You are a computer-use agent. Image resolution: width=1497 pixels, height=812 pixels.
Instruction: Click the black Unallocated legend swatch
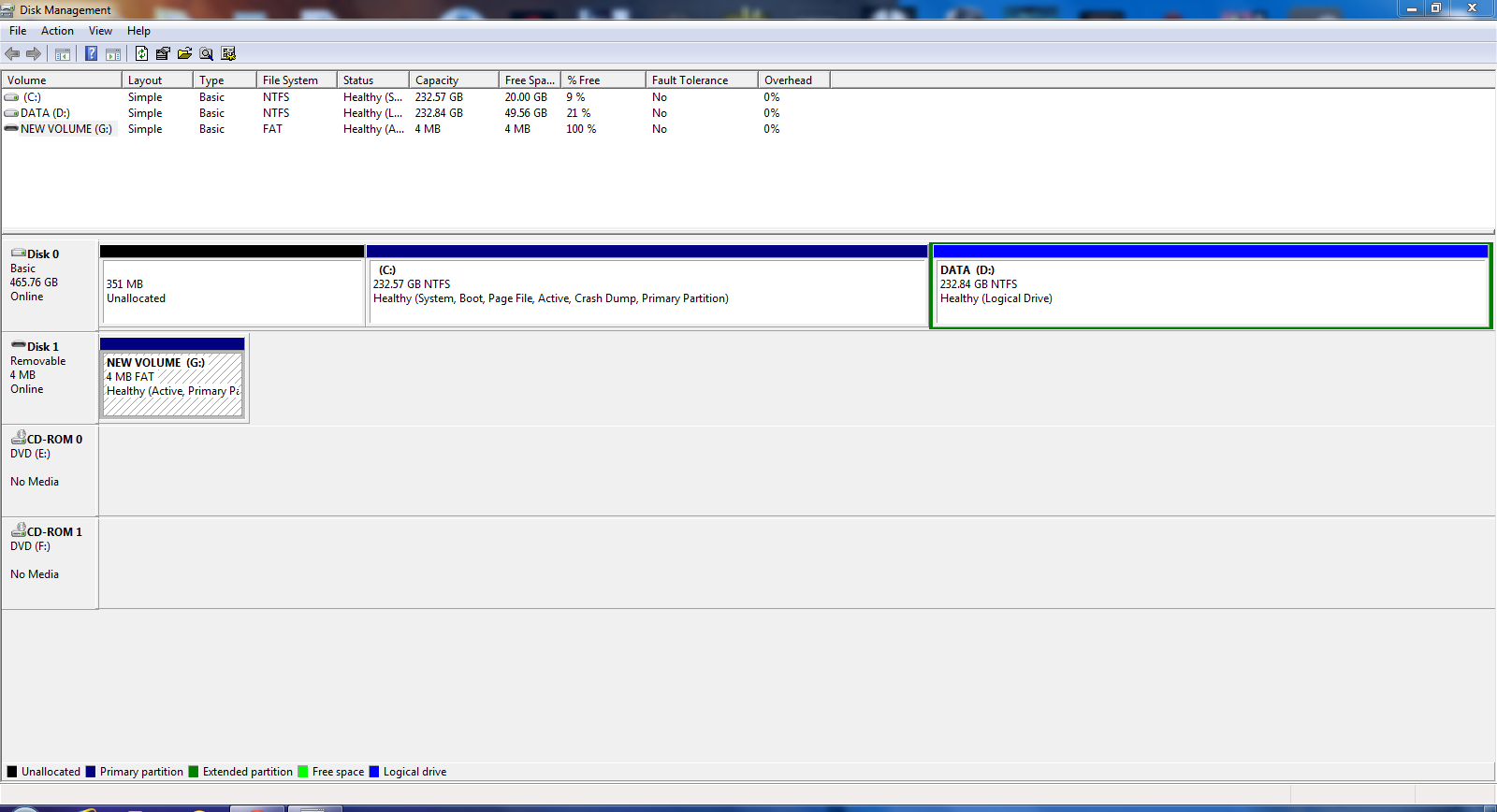(x=12, y=772)
